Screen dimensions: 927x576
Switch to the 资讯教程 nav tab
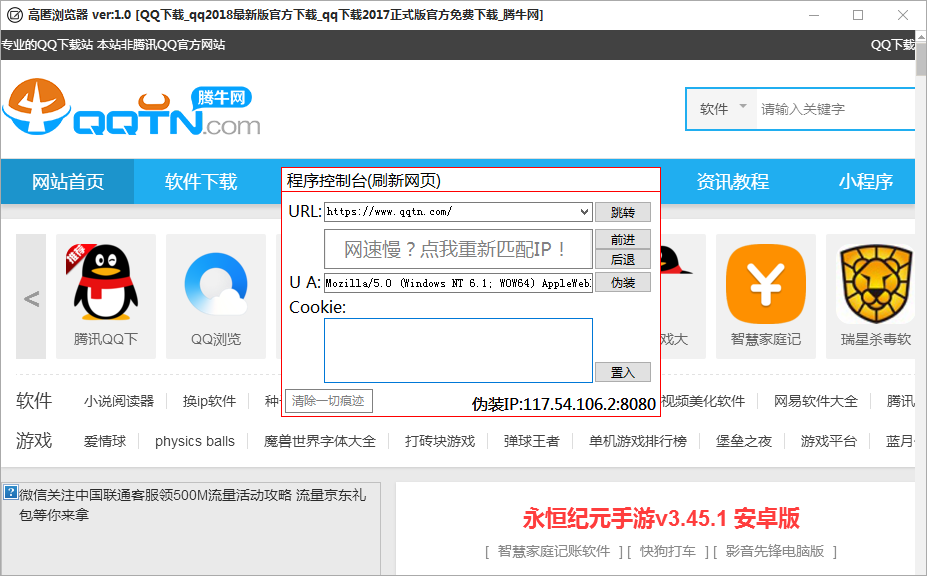732,182
